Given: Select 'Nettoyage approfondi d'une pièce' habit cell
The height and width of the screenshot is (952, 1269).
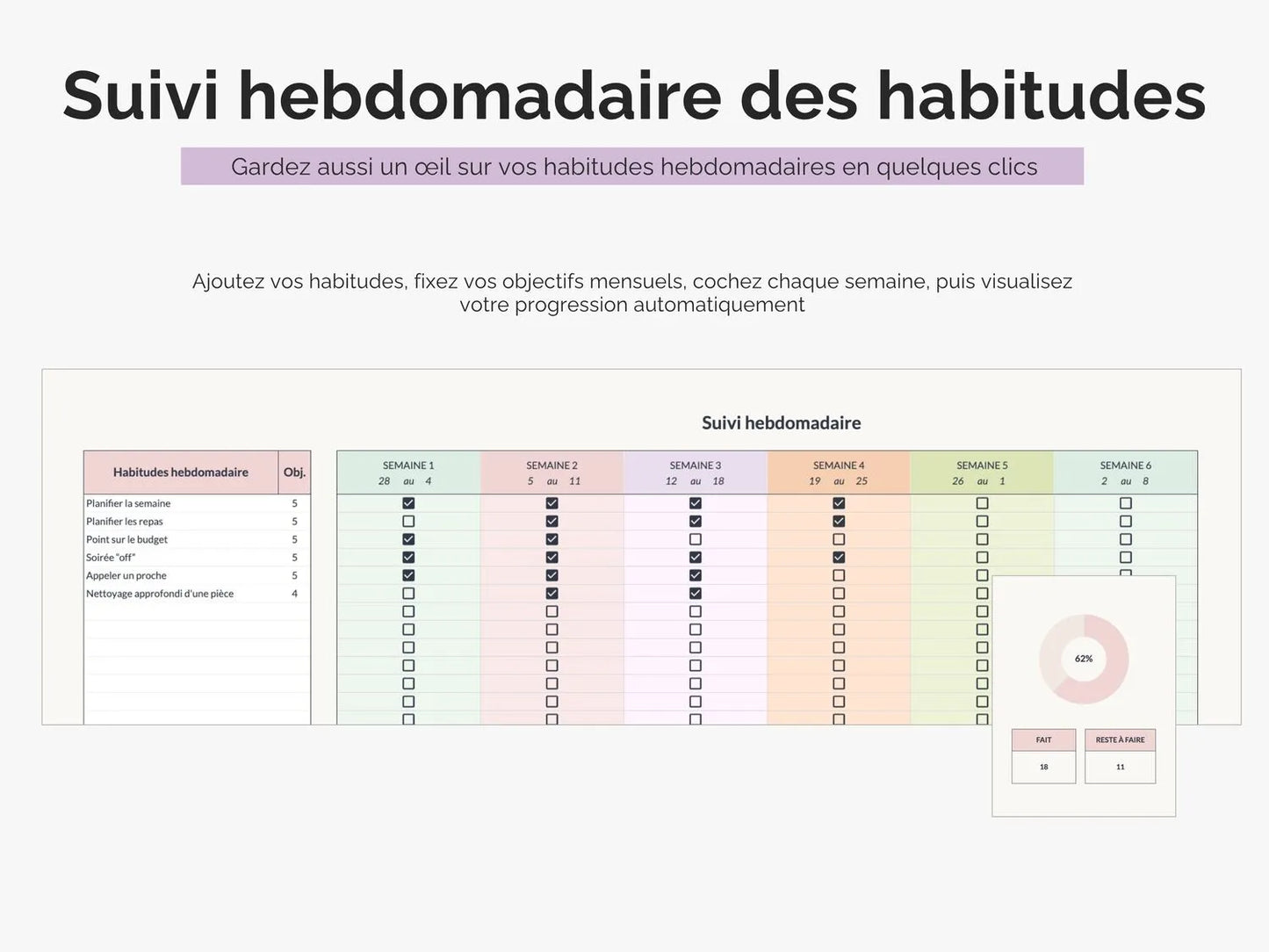Looking at the screenshot, I should (181, 594).
